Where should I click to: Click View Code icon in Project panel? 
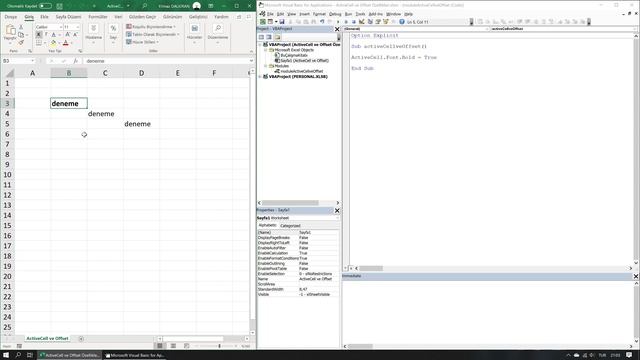point(262,37)
